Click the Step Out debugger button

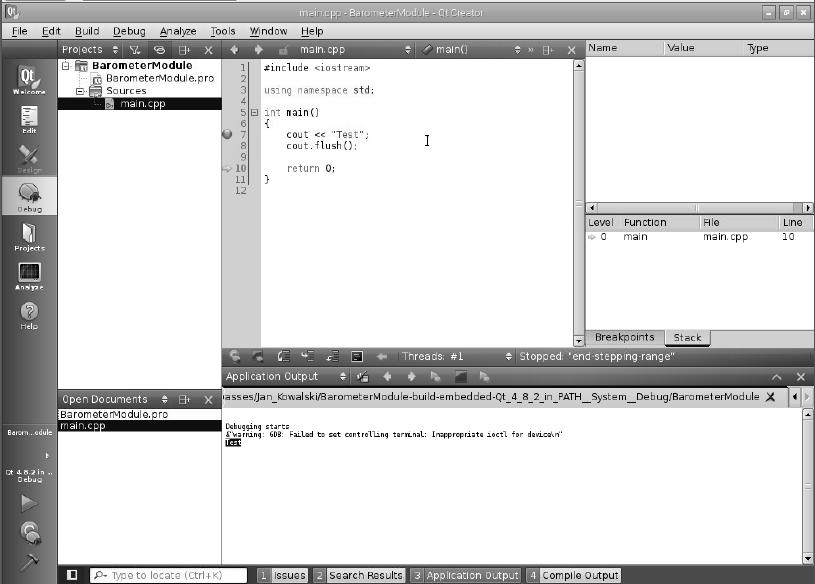332,356
